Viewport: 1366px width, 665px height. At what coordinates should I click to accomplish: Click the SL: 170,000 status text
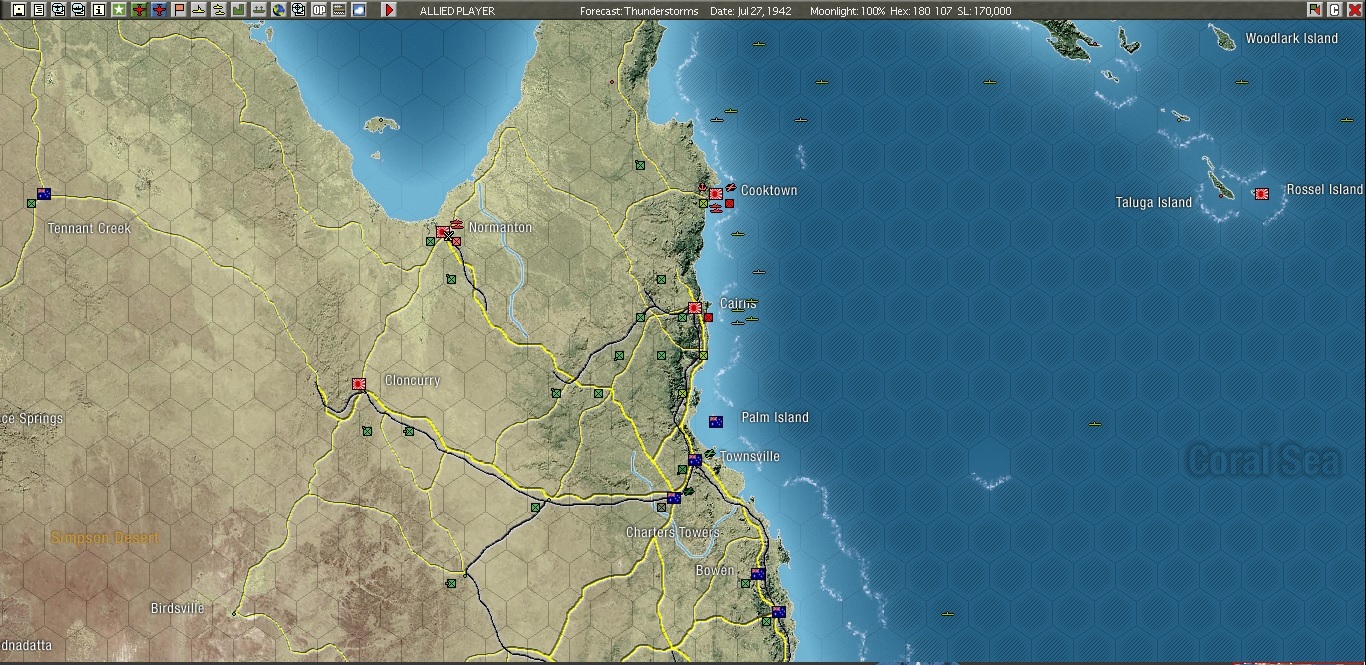point(984,11)
